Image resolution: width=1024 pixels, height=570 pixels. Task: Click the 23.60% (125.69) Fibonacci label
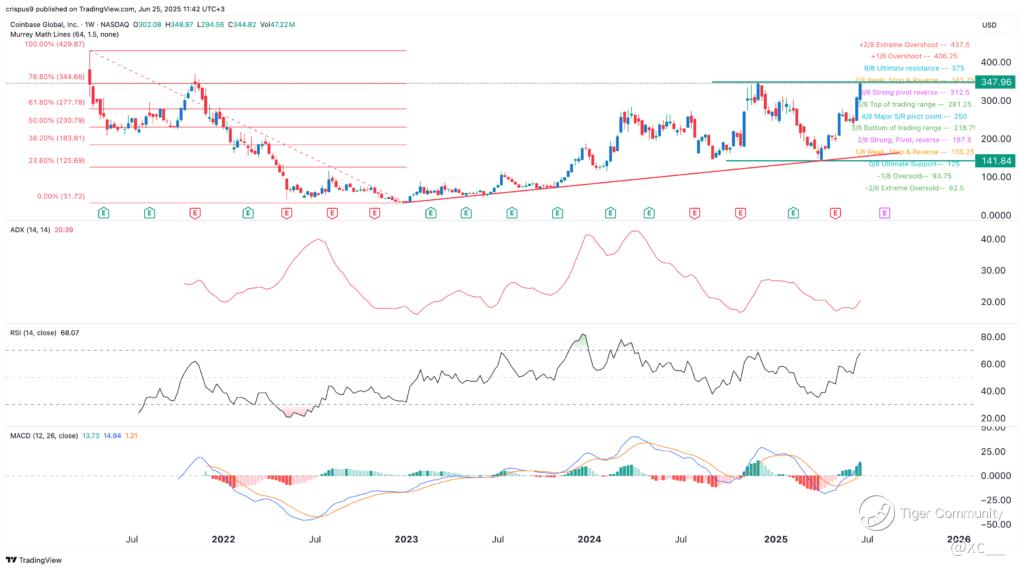pos(57,161)
